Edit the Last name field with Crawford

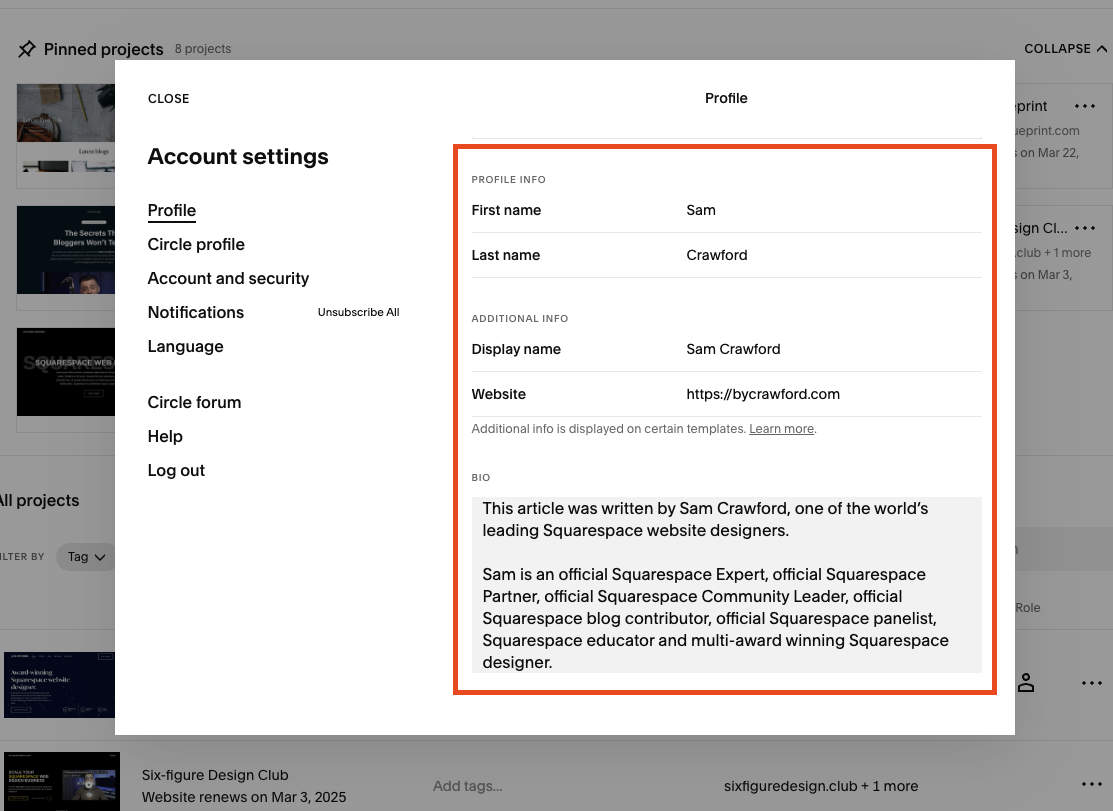[x=727, y=255]
